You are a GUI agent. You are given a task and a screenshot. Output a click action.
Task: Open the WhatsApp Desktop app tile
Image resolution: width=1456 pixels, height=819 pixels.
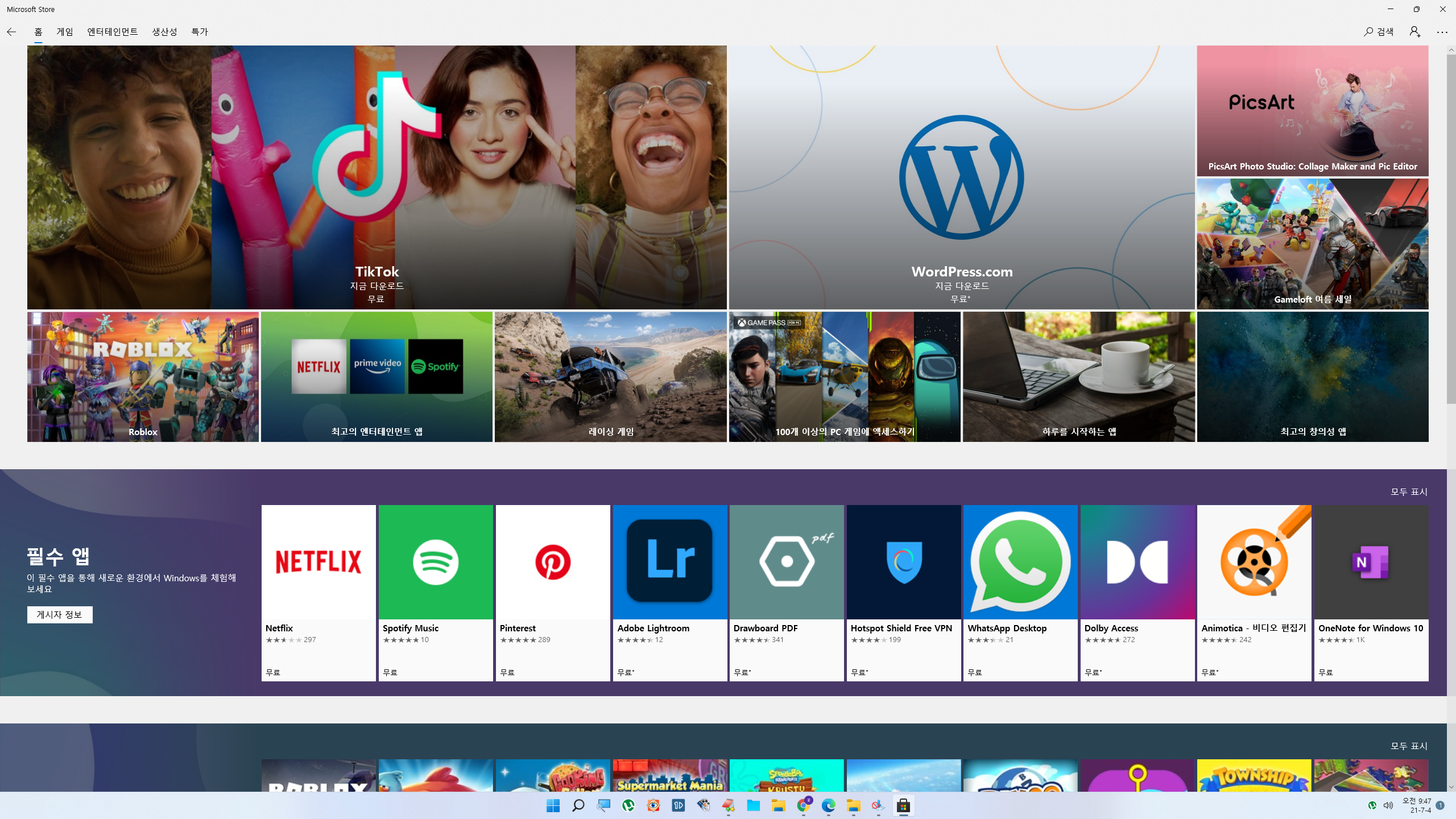pyautogui.click(x=1020, y=591)
